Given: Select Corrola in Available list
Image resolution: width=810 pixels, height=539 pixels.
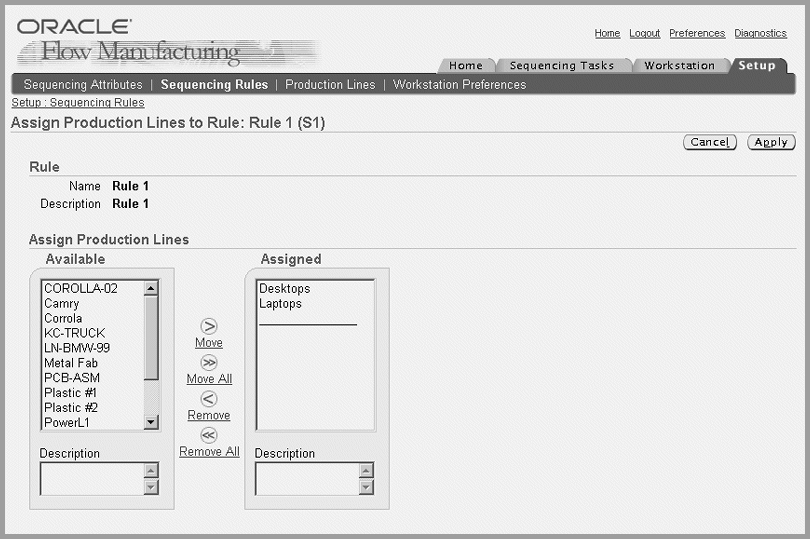Looking at the screenshot, I should (x=93, y=318).
